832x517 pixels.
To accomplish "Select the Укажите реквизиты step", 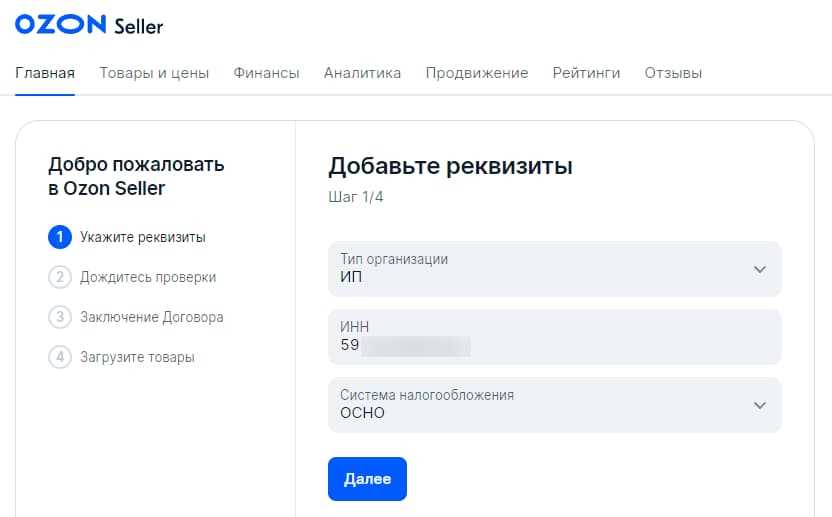I will point(143,237).
